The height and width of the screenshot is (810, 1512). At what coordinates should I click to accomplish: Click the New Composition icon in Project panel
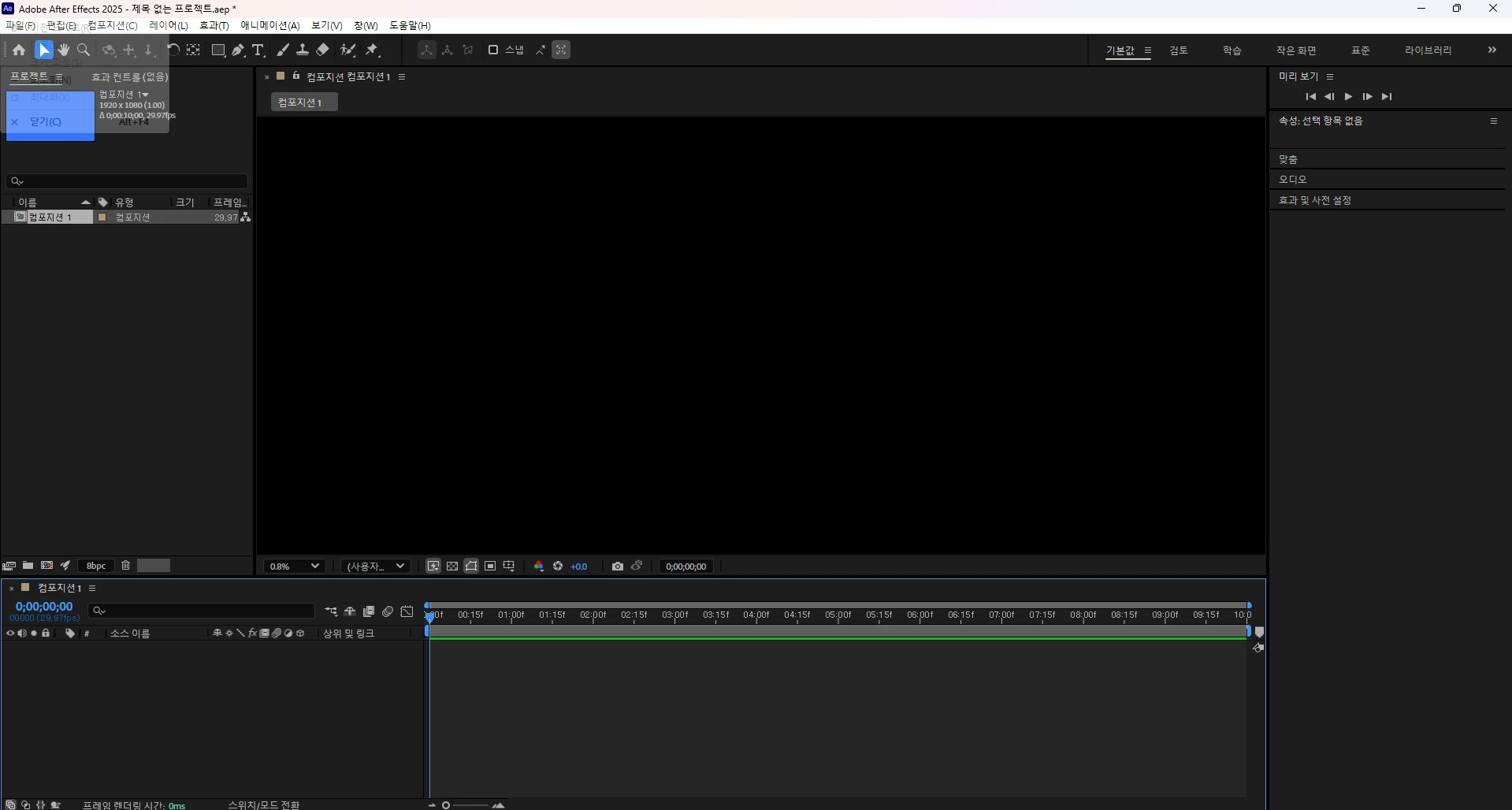point(46,566)
